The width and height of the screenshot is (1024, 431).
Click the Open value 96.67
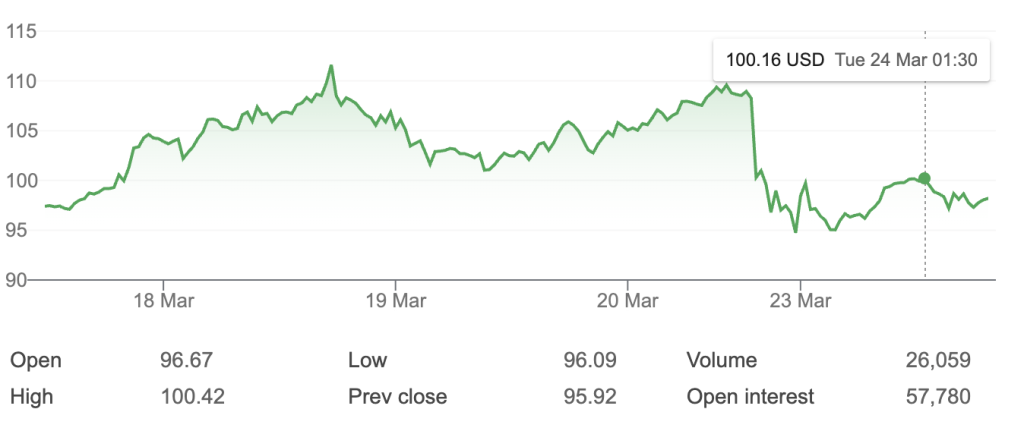point(187,361)
